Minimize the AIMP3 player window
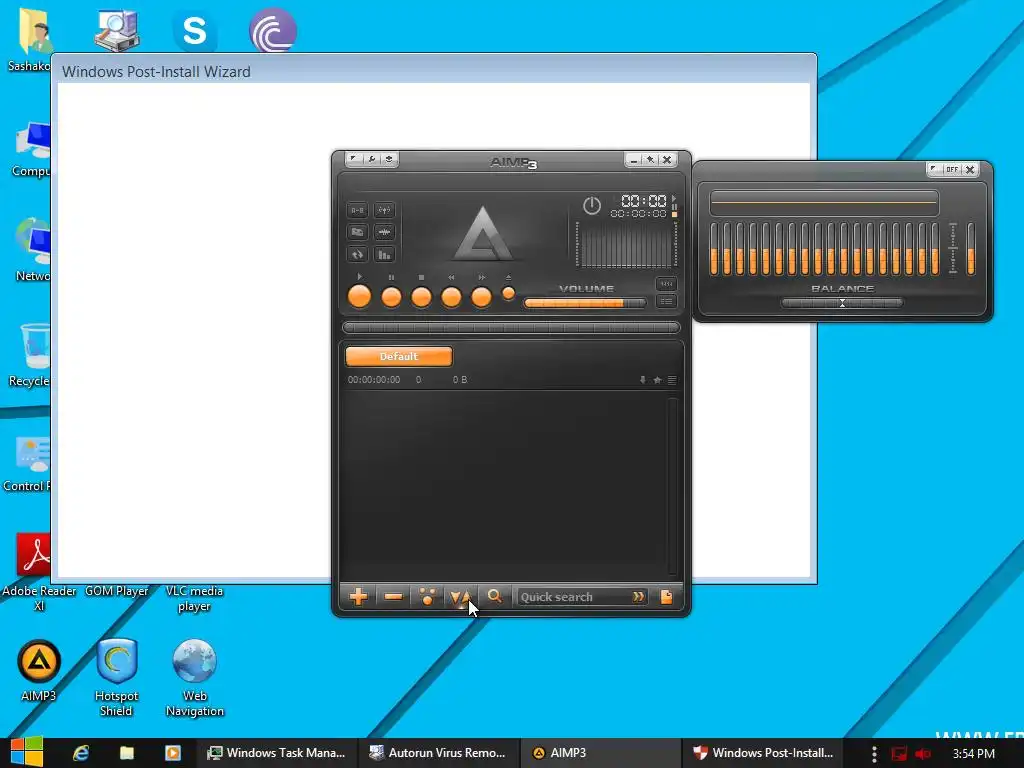 click(633, 159)
